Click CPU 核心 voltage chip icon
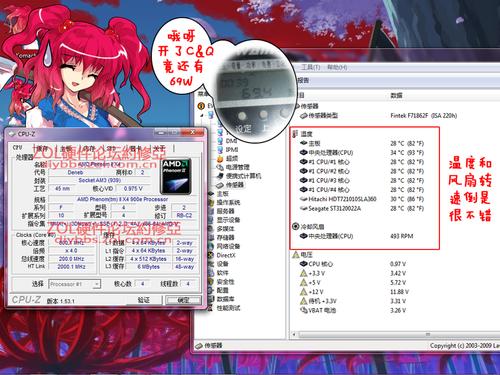 [x=303, y=264]
